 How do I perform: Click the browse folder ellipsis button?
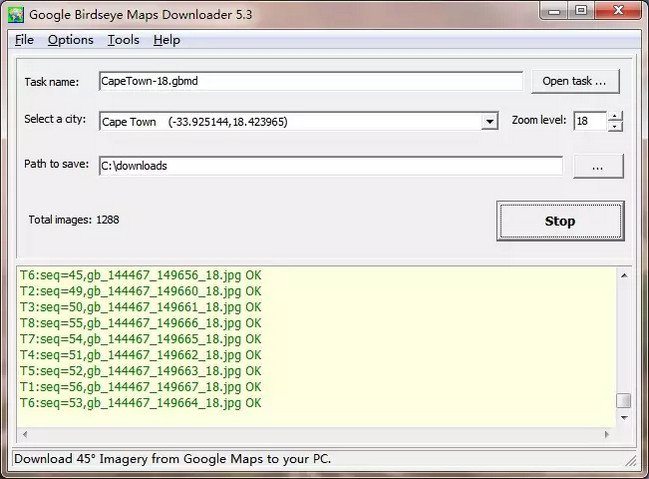click(x=598, y=166)
